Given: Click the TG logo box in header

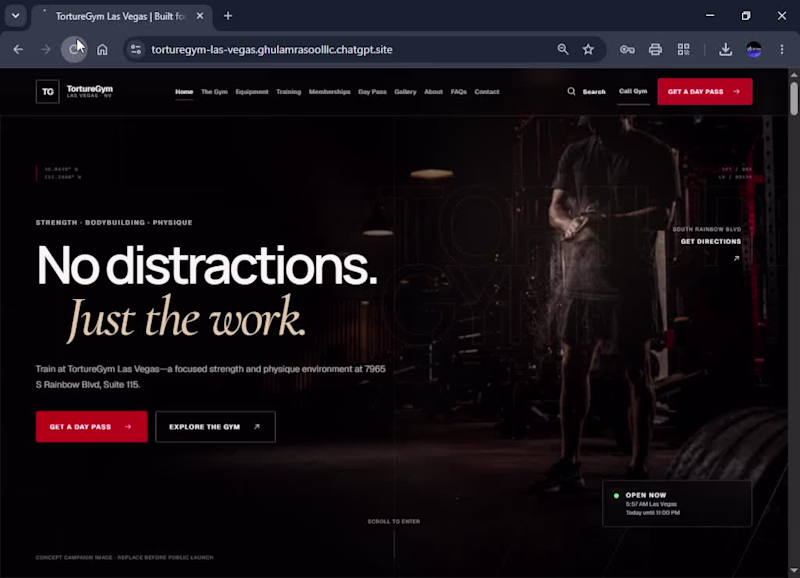Looking at the screenshot, I should [47, 92].
